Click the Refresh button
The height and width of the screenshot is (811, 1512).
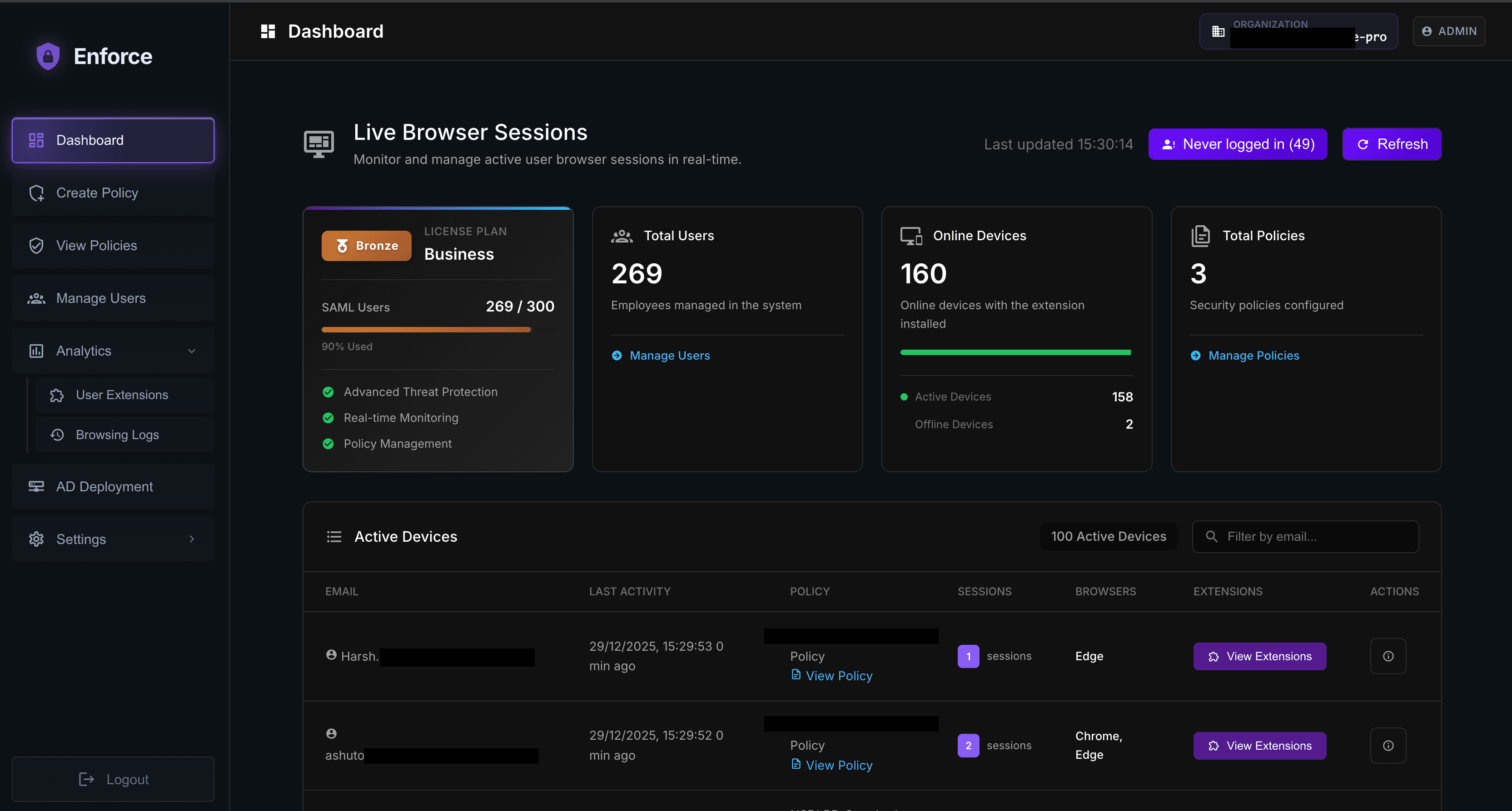(x=1392, y=144)
